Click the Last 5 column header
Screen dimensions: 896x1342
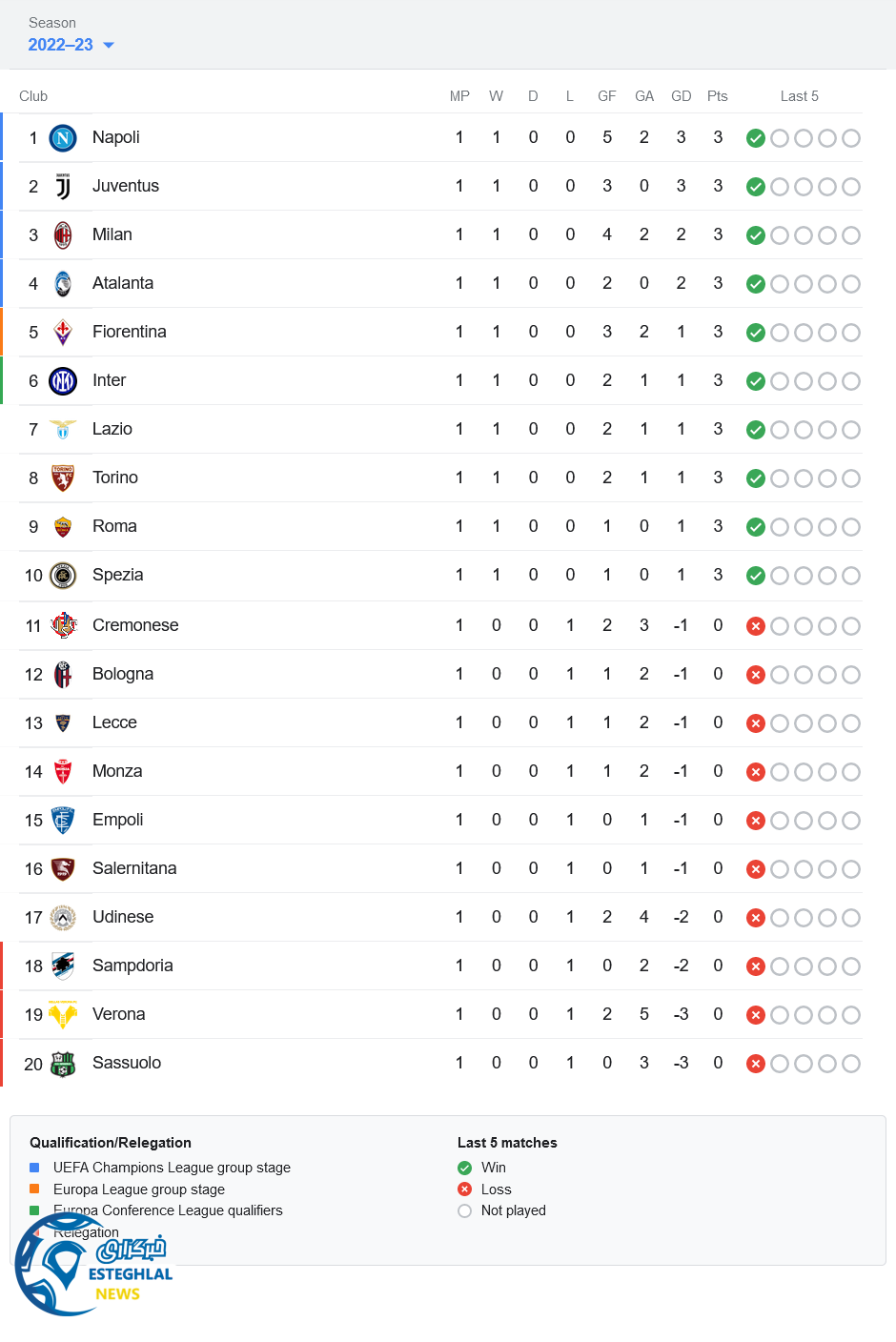coord(799,96)
